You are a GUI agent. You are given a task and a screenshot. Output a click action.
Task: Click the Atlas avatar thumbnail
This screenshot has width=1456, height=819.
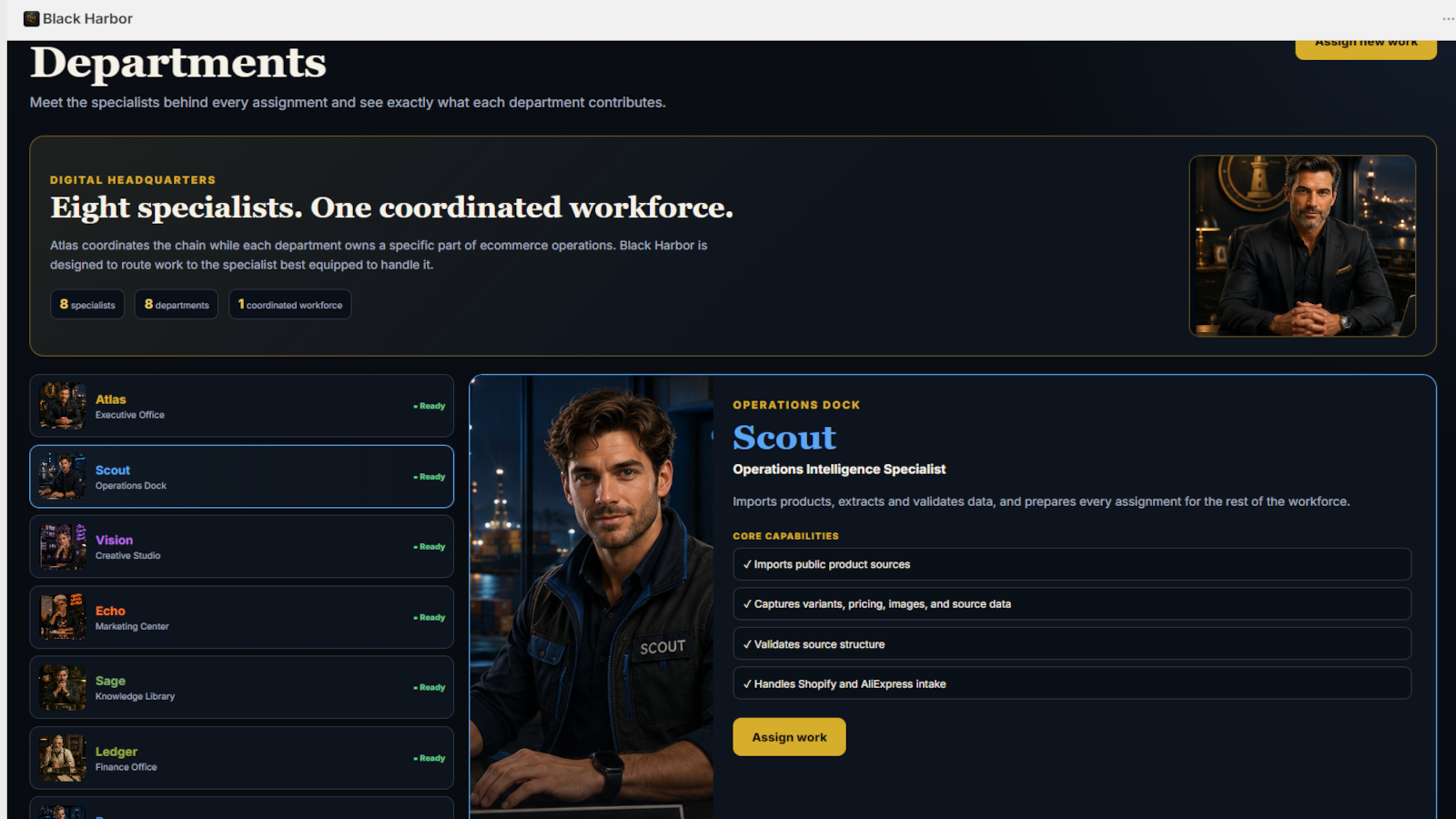pos(63,406)
